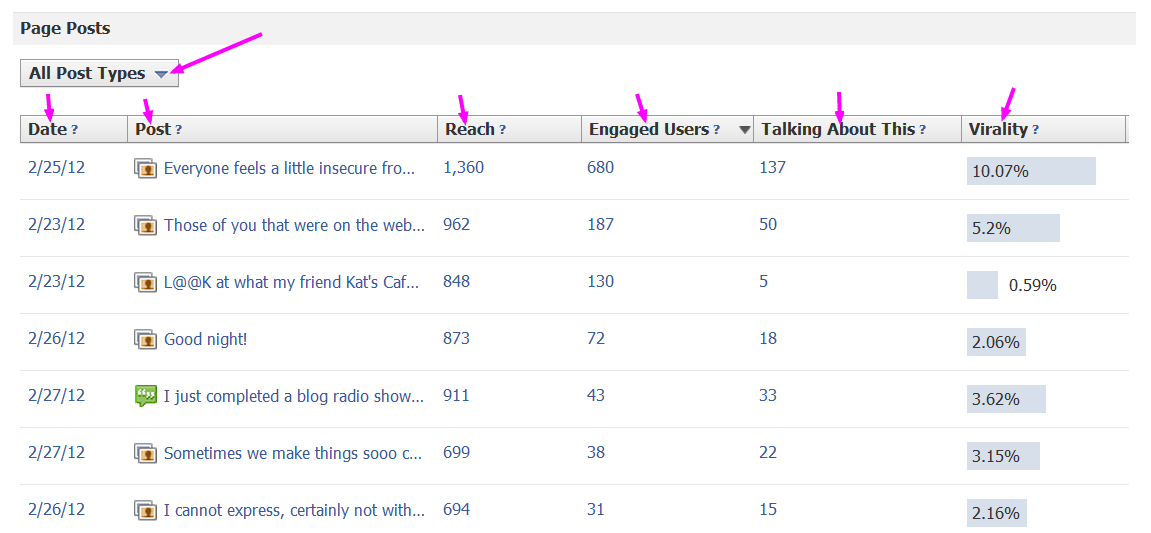Click Engaged Users value 680
The image size is (1151, 533).
[x=600, y=167]
